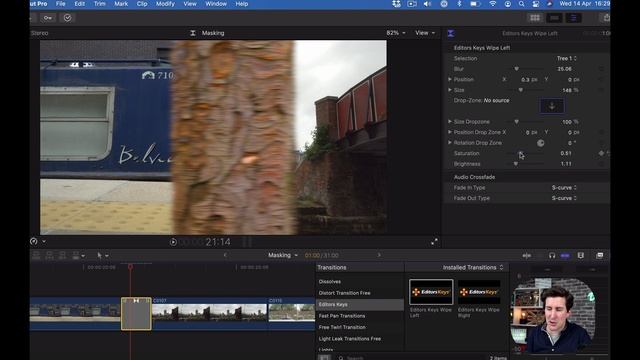This screenshot has height=360, width=640.
Task: Insert clip into storyline icon
Action: pyautogui.click(x=49, y=256)
